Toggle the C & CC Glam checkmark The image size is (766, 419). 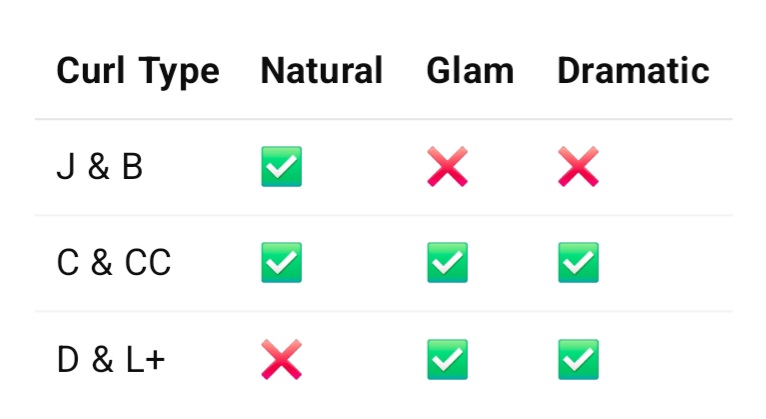pos(446,263)
